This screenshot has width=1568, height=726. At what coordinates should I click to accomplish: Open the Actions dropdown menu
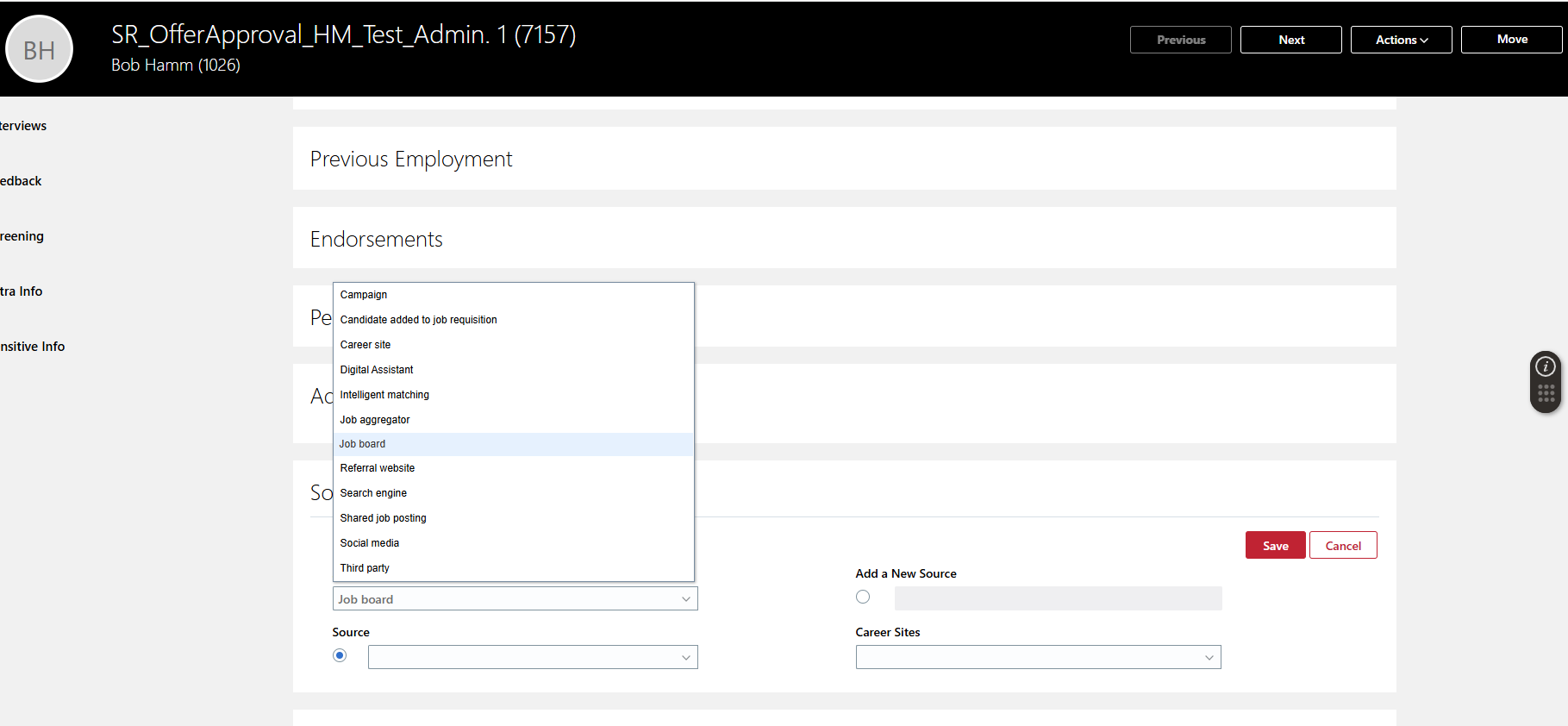click(1401, 40)
